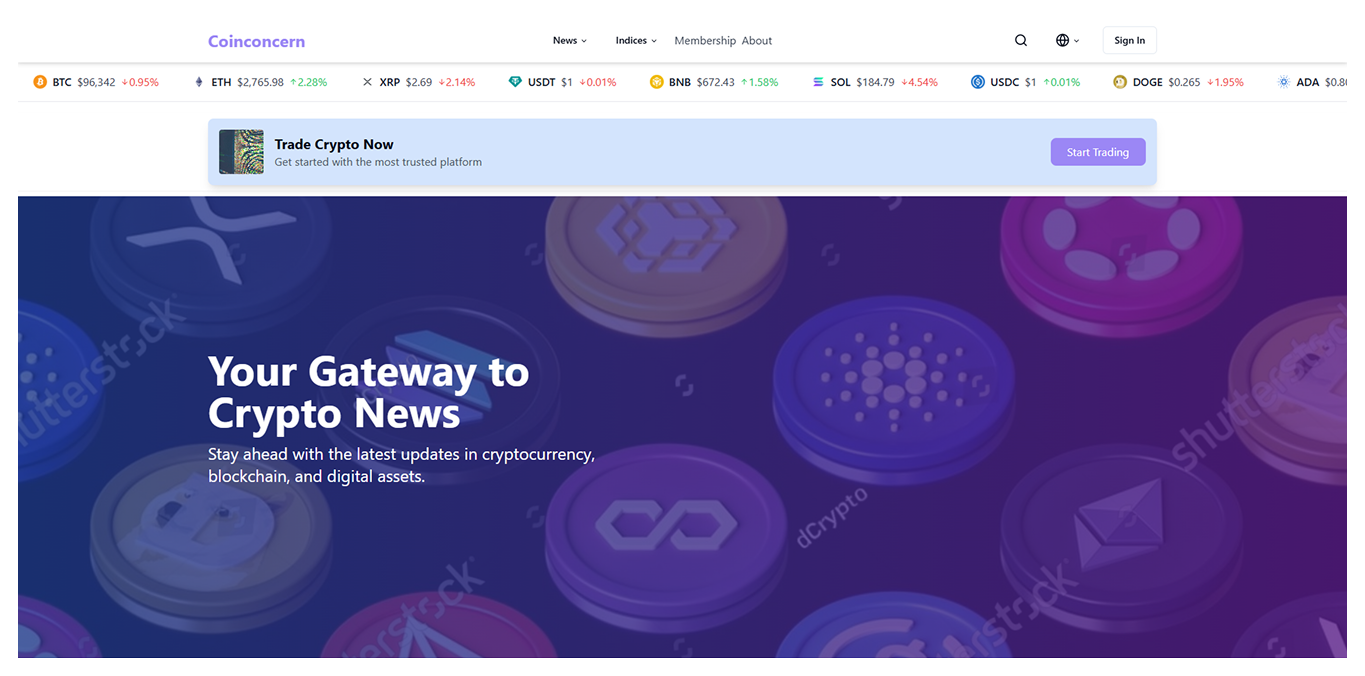
Task: Click the Sign In button
Action: point(1130,41)
